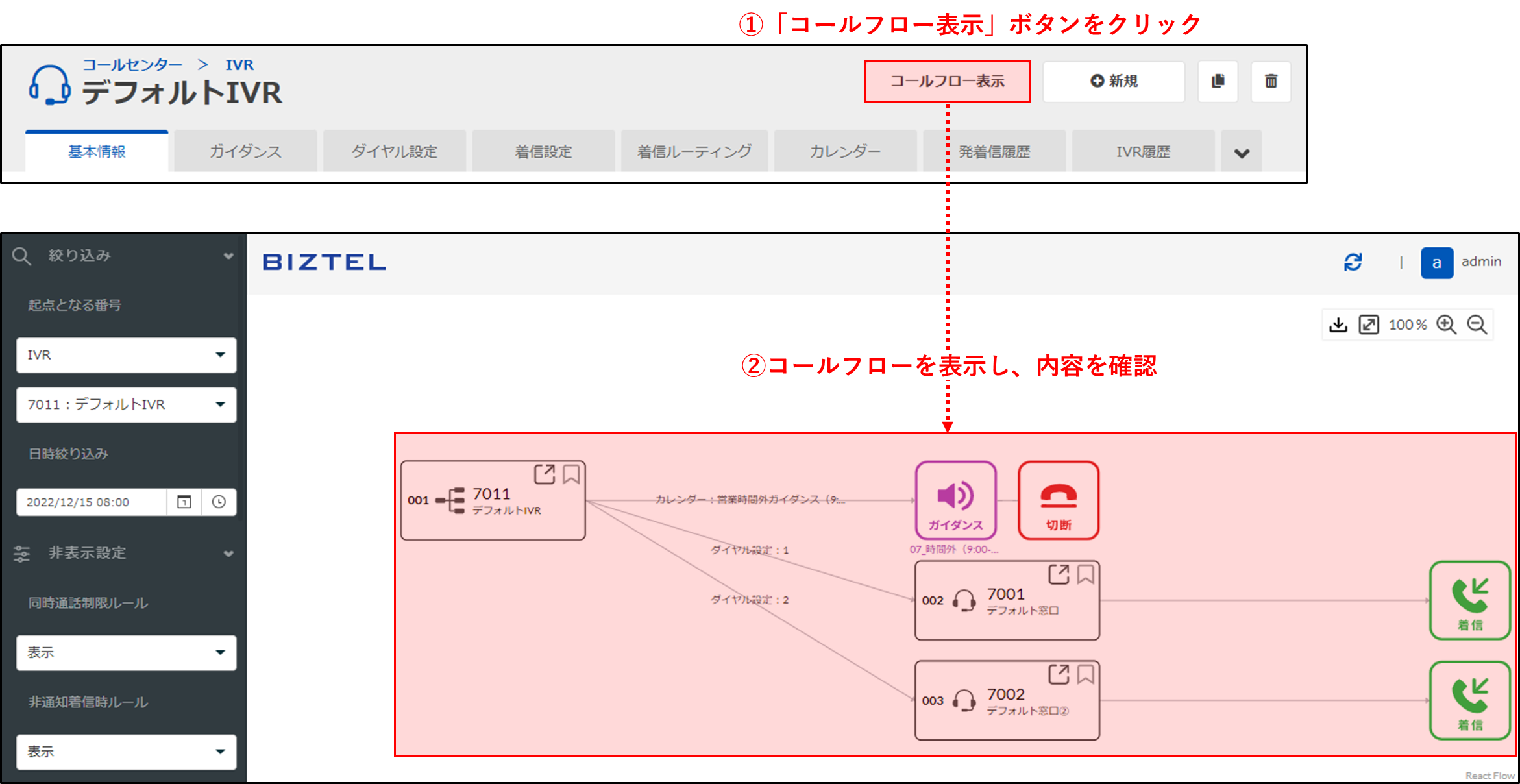
Task: Open the IVR履歴 tab
Action: pyautogui.click(x=1143, y=152)
